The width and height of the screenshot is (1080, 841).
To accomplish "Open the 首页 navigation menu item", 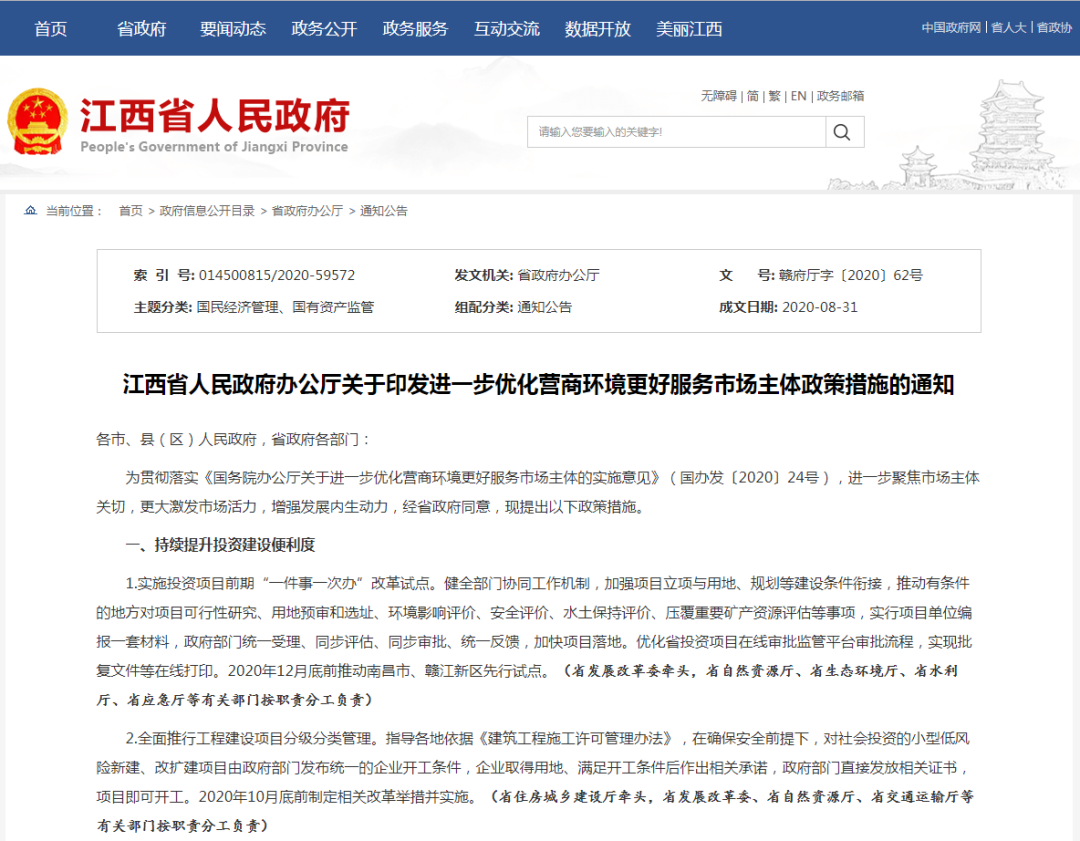I will click(50, 28).
